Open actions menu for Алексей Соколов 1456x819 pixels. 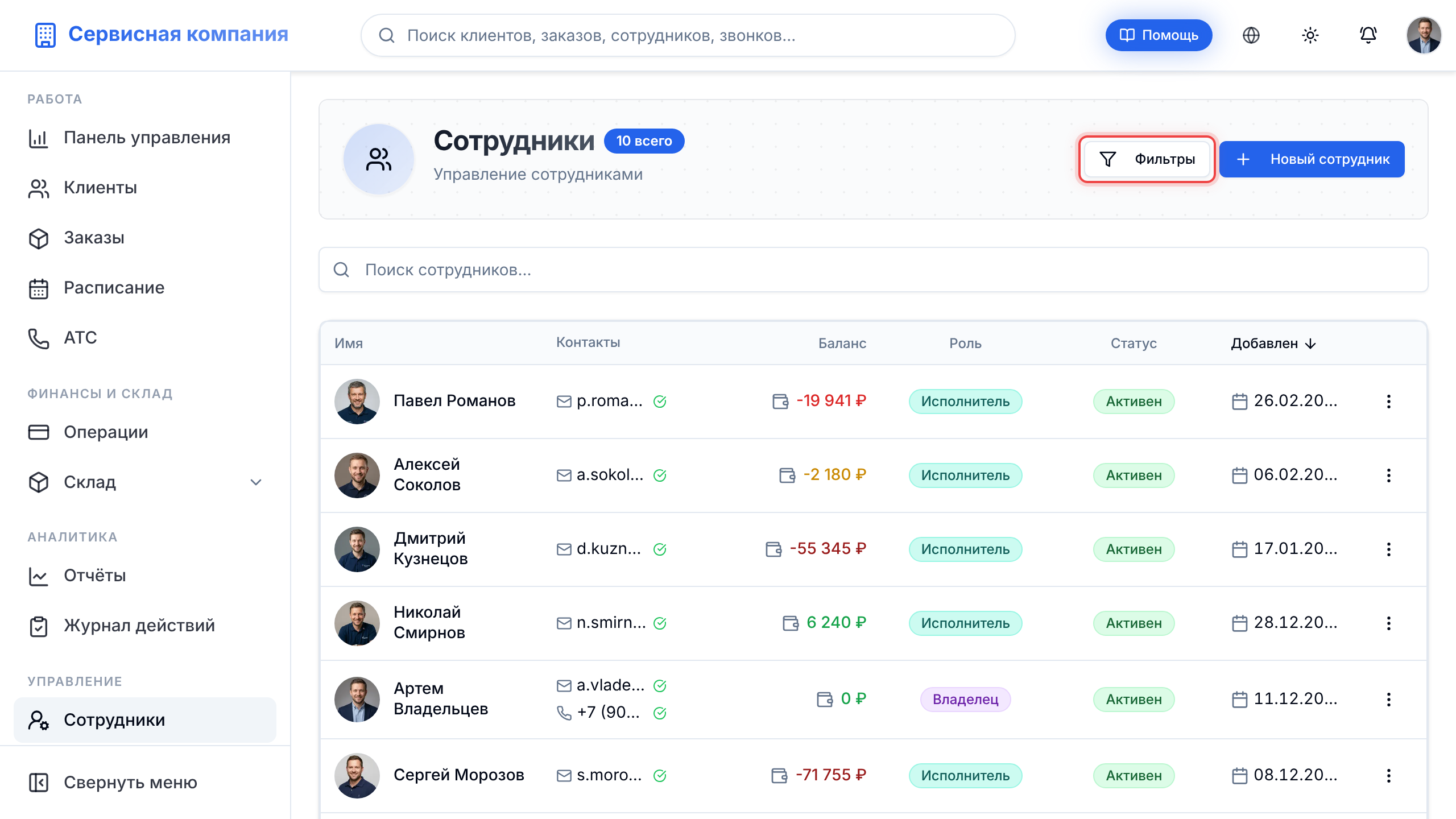pyautogui.click(x=1388, y=475)
